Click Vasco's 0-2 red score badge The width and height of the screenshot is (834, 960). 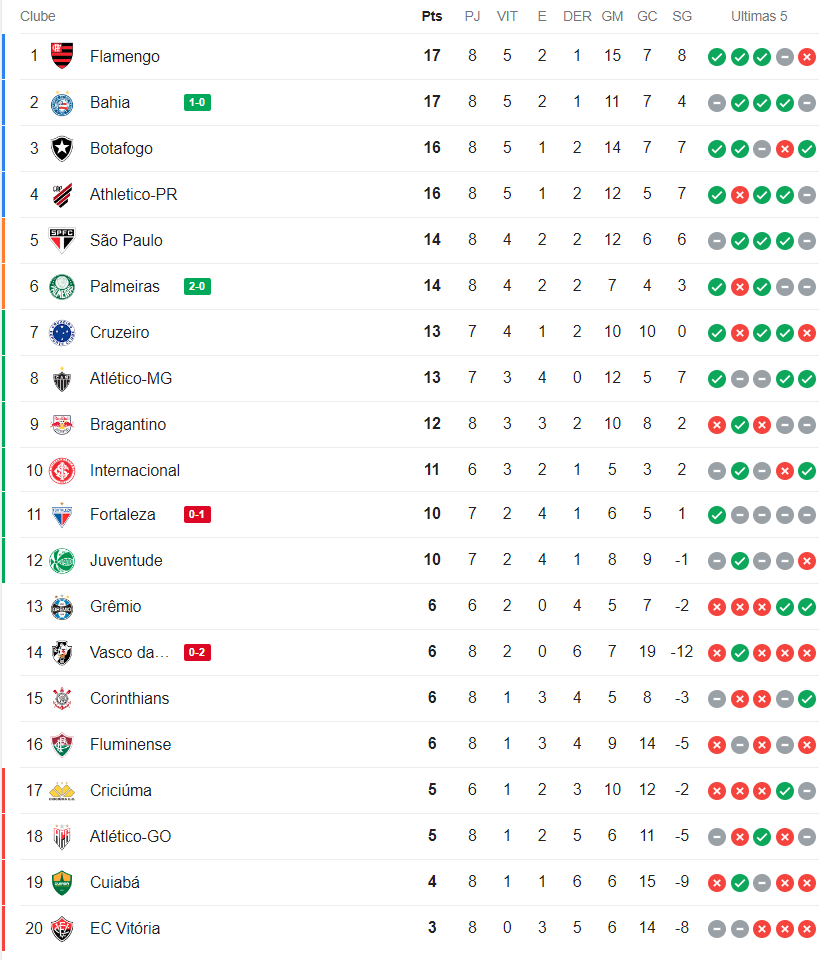coord(197,653)
